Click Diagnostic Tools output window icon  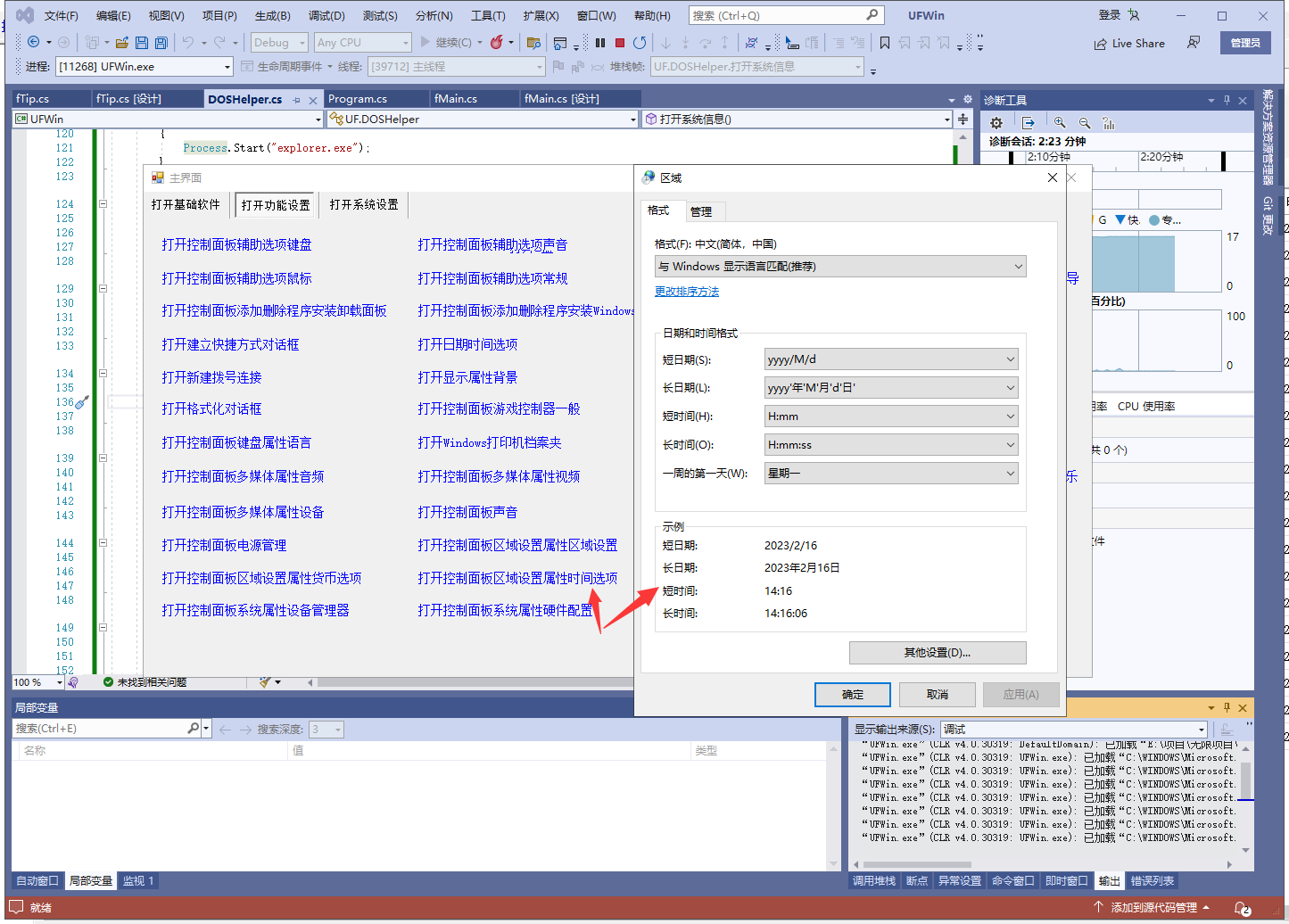1029,123
